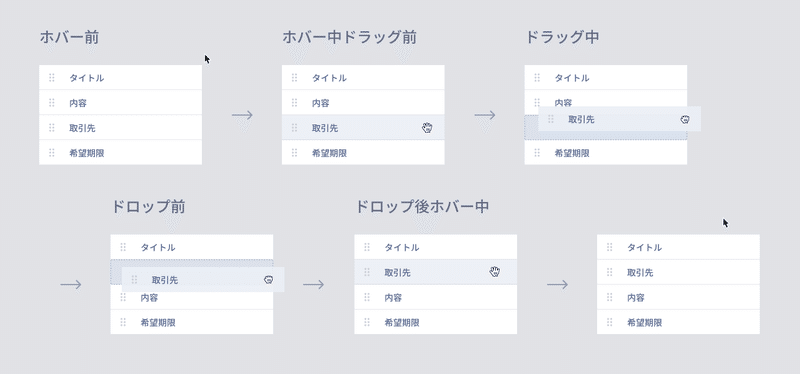Click drag handle of 希望期限 in ドラッグ中 list
800x374 pixels.
pos(537,153)
